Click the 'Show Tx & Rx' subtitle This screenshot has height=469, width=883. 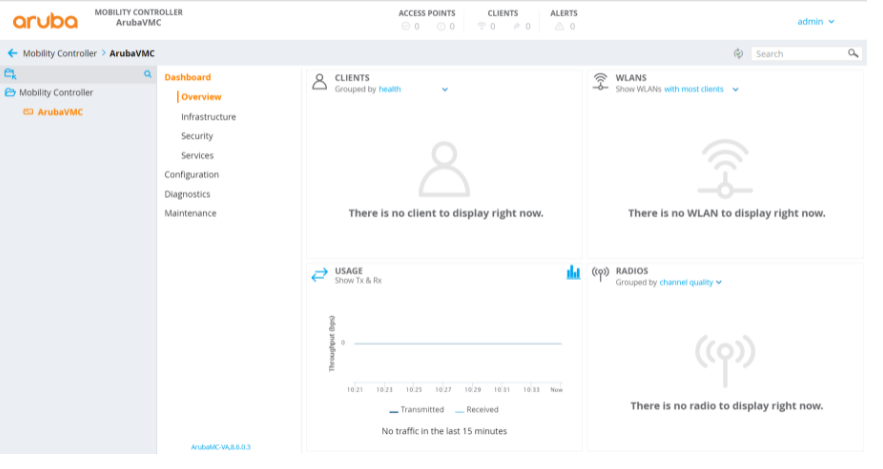[358, 280]
